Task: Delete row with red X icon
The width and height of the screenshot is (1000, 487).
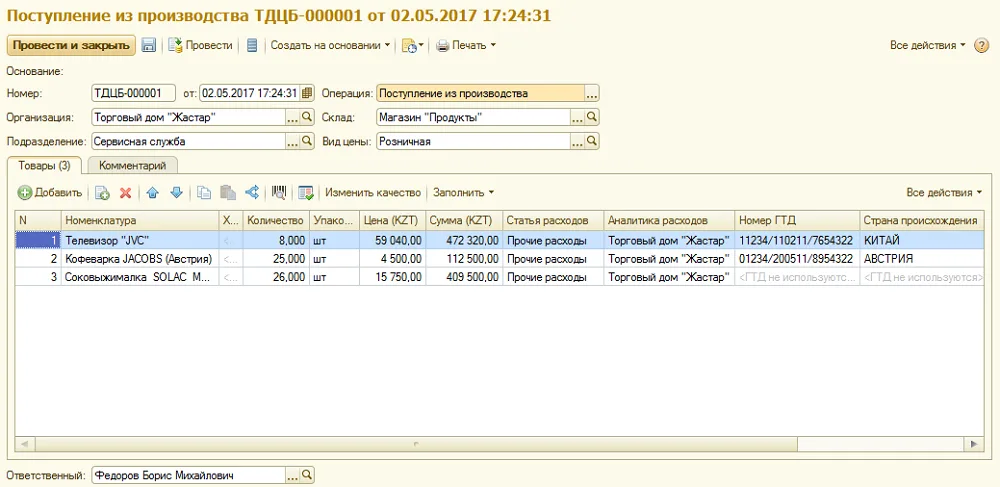Action: click(126, 193)
